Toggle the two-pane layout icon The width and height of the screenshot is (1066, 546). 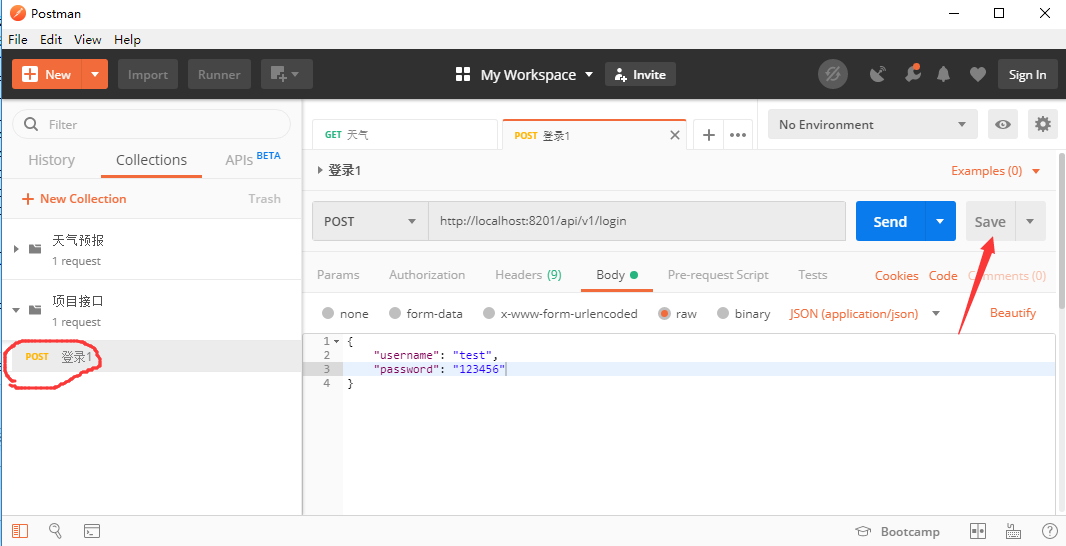click(978, 531)
